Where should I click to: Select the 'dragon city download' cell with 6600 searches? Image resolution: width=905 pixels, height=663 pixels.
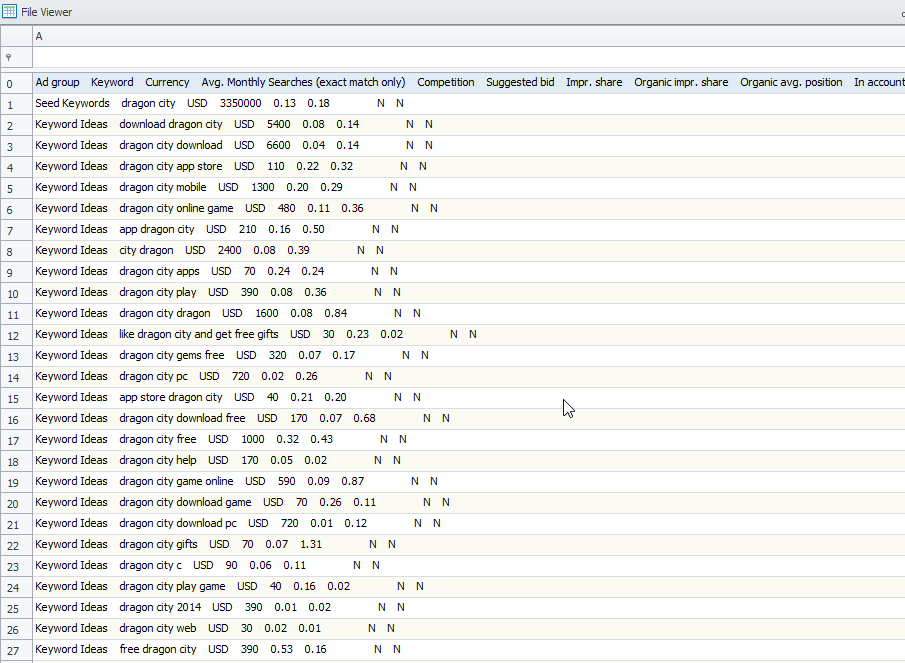pyautogui.click(x=469, y=145)
